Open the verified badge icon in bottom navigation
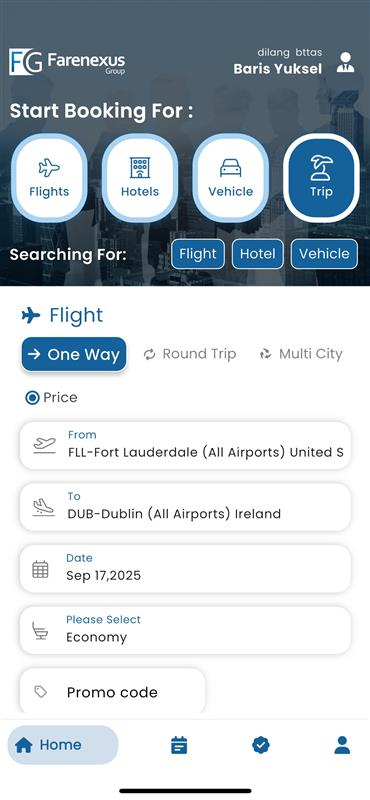 [x=261, y=745]
